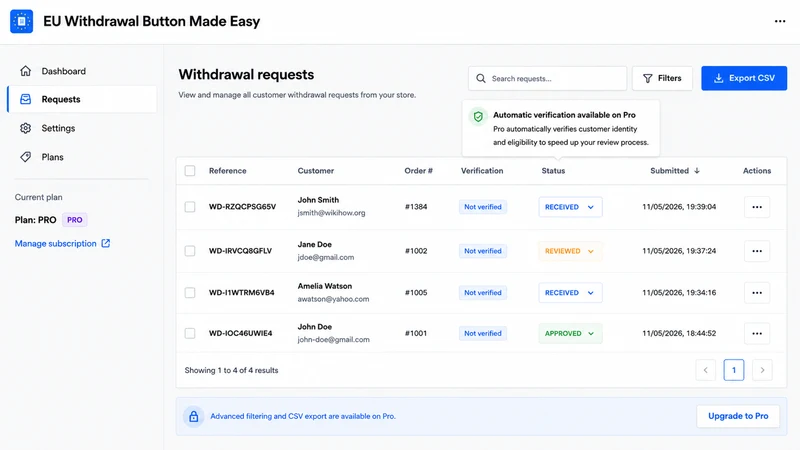Image resolution: width=800 pixels, height=450 pixels.
Task: Click reference WD-I1WTRM6VB4
Action: pyautogui.click(x=241, y=293)
